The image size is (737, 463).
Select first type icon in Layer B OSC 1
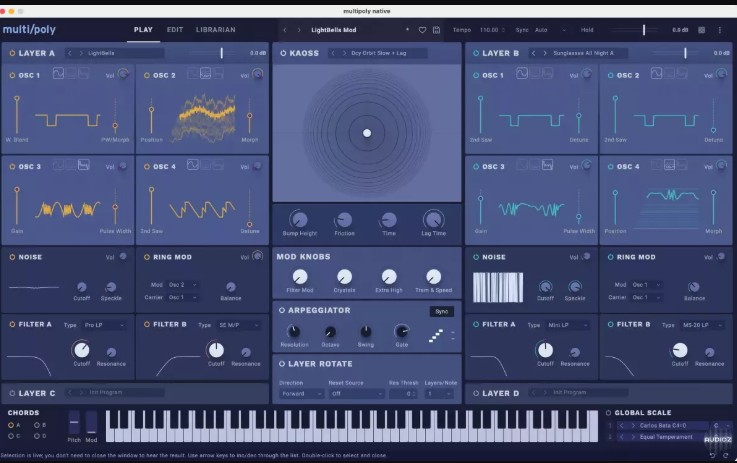coord(522,73)
